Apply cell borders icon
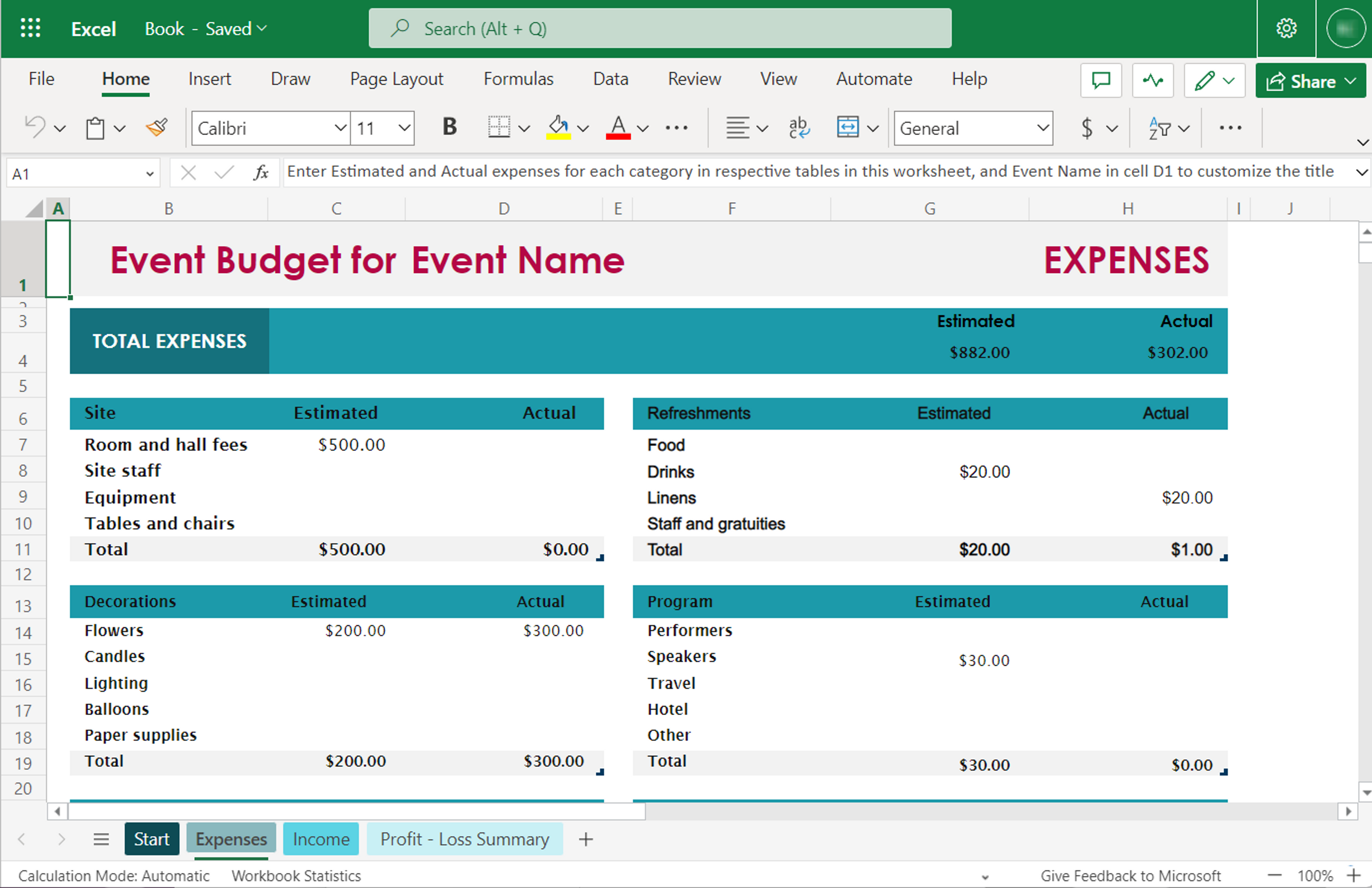Viewport: 1372px width, 888px height. click(499, 128)
